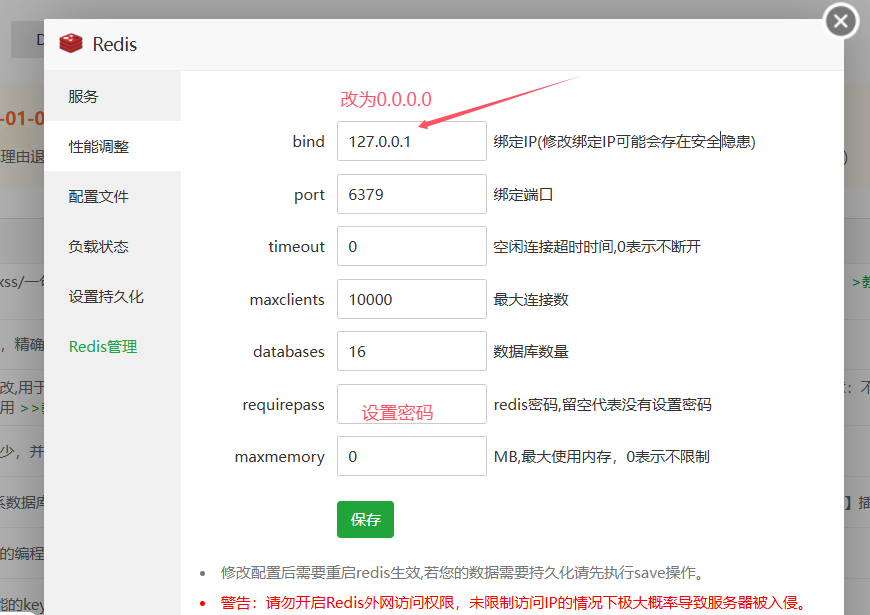870x615 pixels.
Task: Click the 修改配置后需要重启redis note
Action: (462, 572)
